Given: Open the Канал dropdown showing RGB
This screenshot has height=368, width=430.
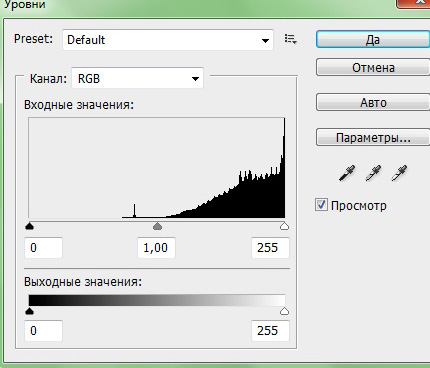Looking at the screenshot, I should point(137,79).
